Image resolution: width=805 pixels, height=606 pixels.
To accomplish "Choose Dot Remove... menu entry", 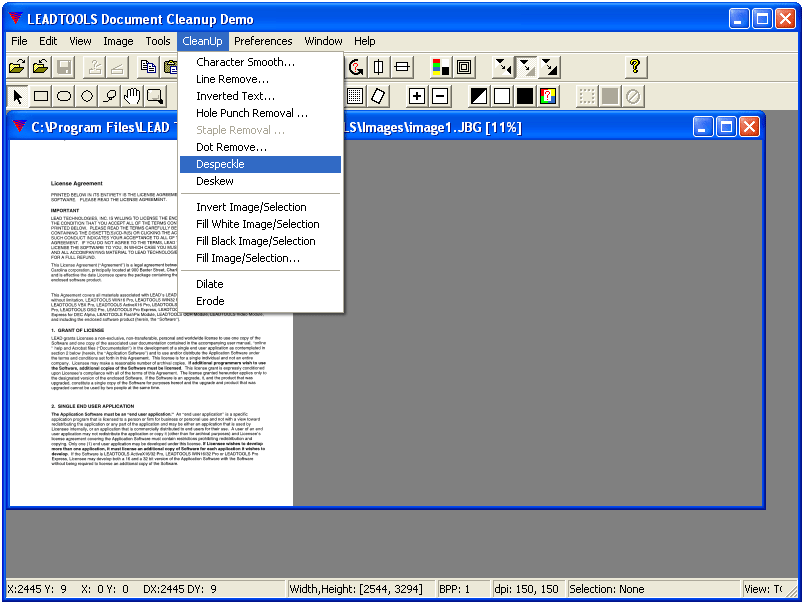I will [x=260, y=147].
